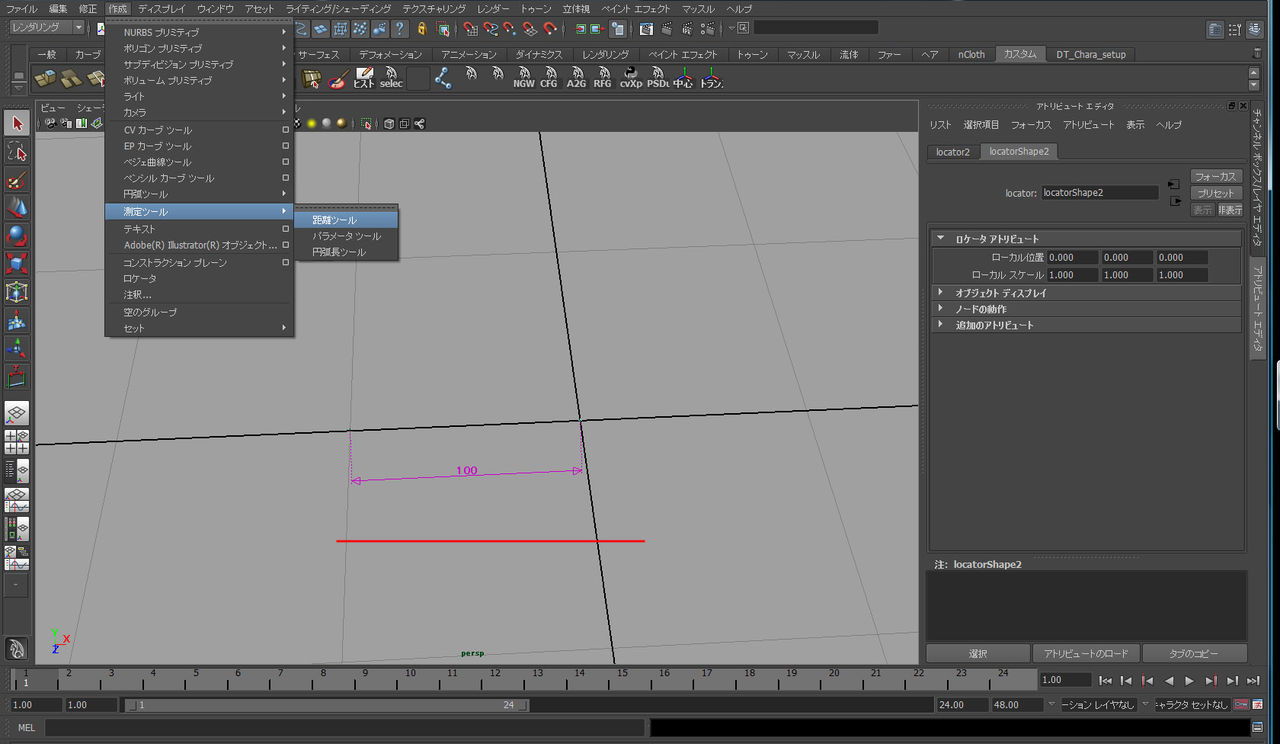Switch to four view layout

point(17,441)
